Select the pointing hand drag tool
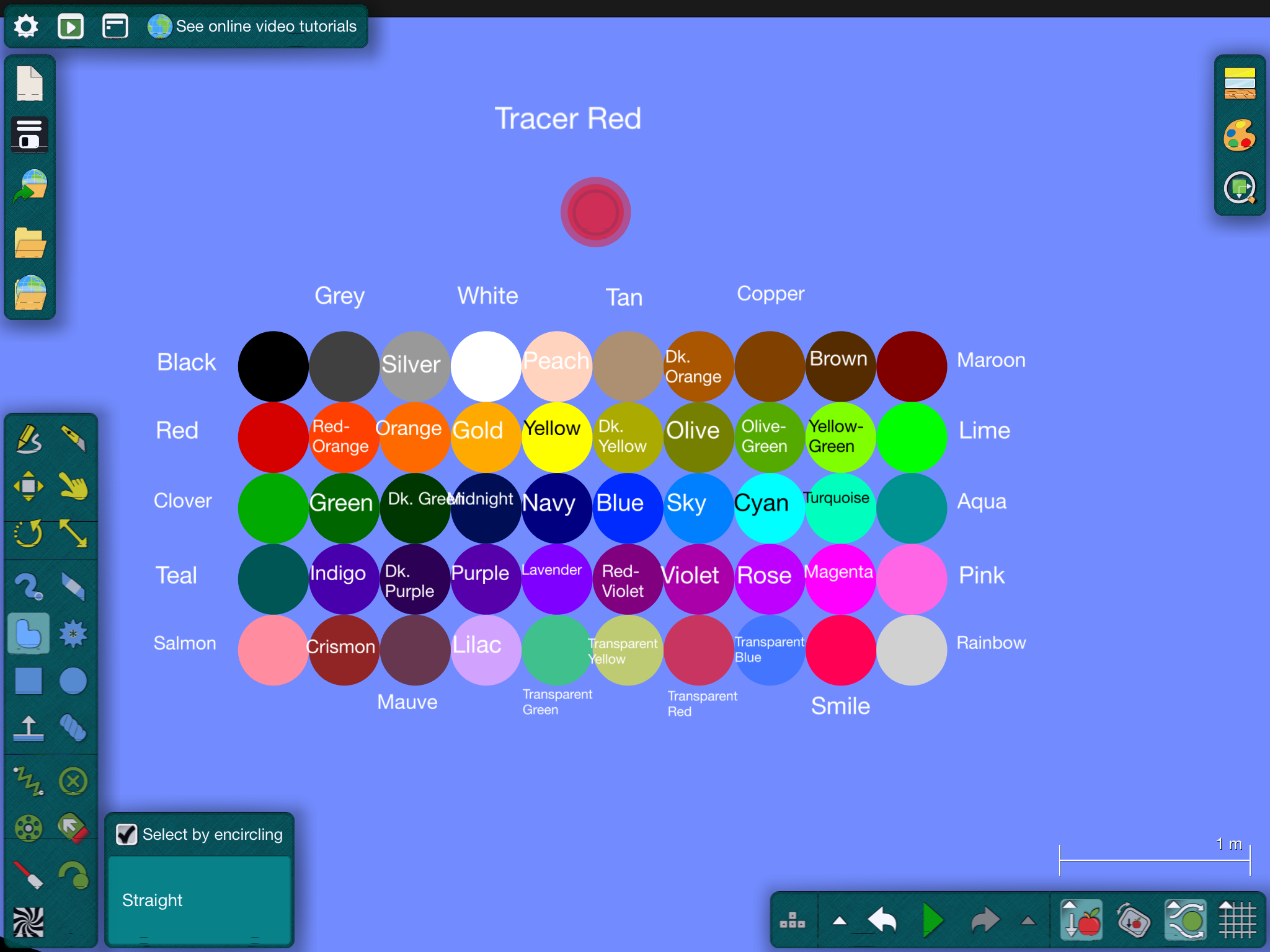Image resolution: width=1270 pixels, height=952 pixels. click(x=73, y=487)
